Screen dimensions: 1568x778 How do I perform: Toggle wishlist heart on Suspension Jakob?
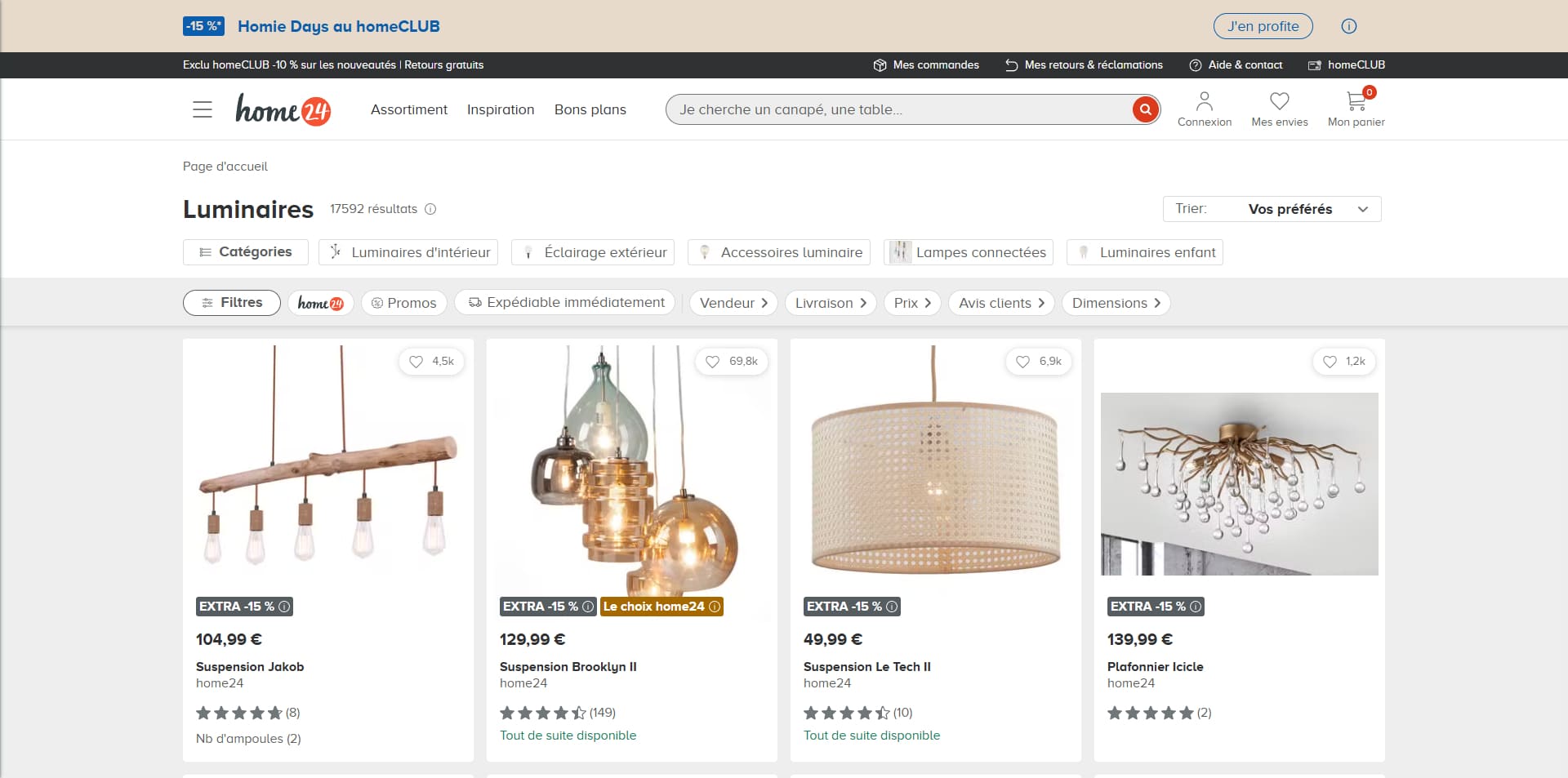pyautogui.click(x=416, y=362)
